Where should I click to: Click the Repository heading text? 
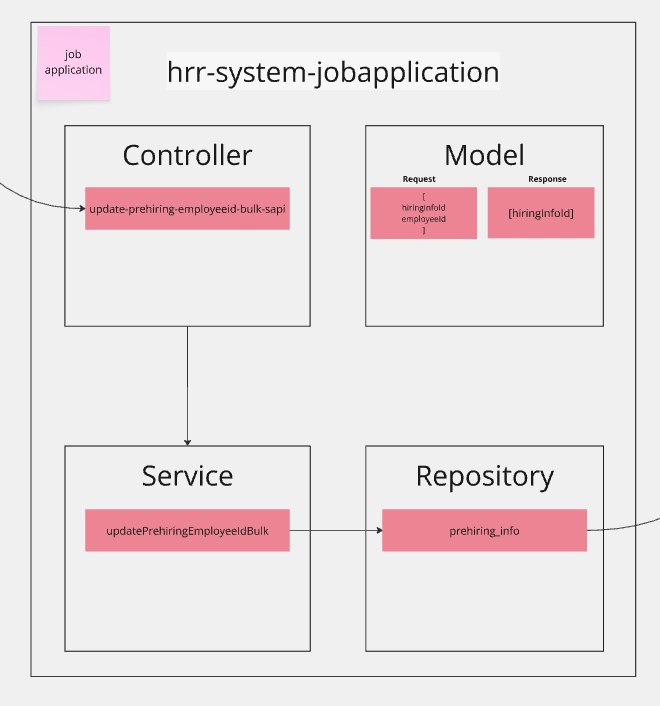click(x=484, y=476)
